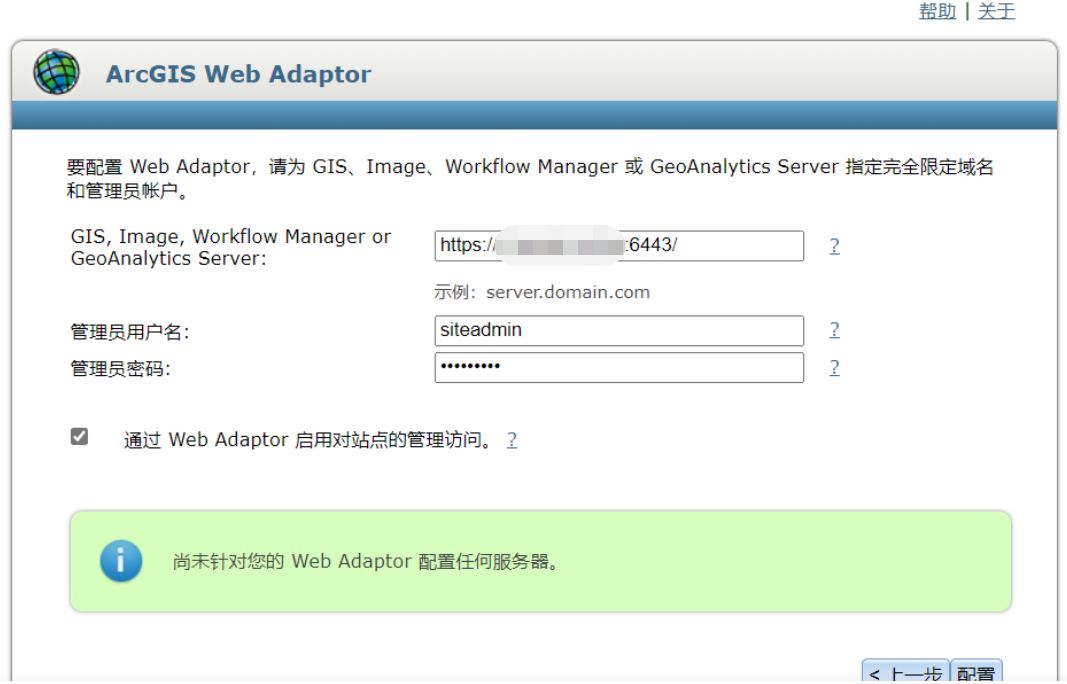Uncheck 通过 Web Adaptor 启用对站点的管理访问
The image size is (1067, 684).
coord(78,434)
